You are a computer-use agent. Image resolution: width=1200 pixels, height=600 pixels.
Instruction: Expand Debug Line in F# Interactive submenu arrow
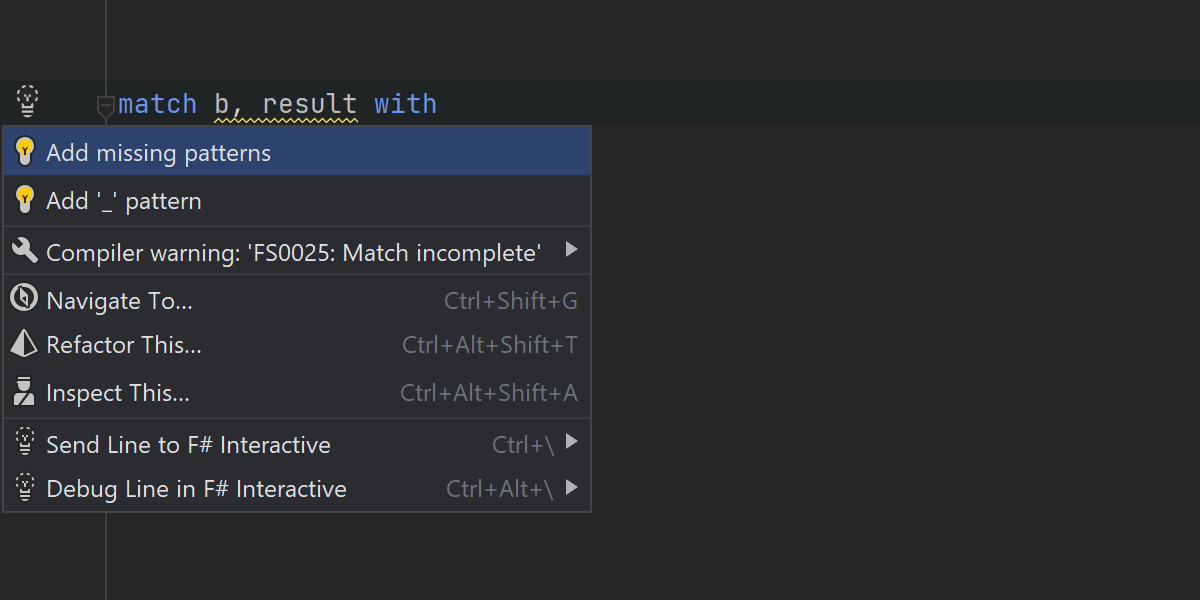click(571, 488)
